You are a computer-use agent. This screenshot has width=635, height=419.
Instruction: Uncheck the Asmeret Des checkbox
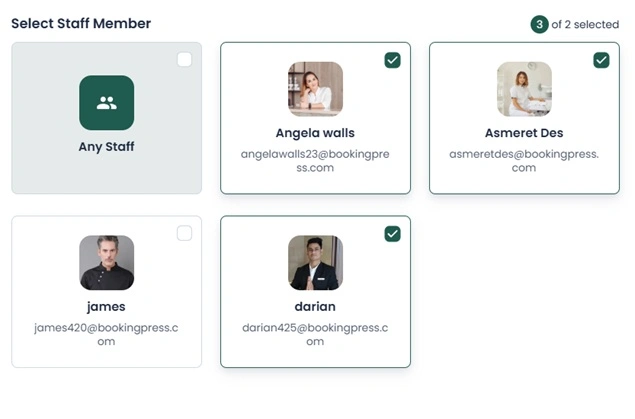601,60
